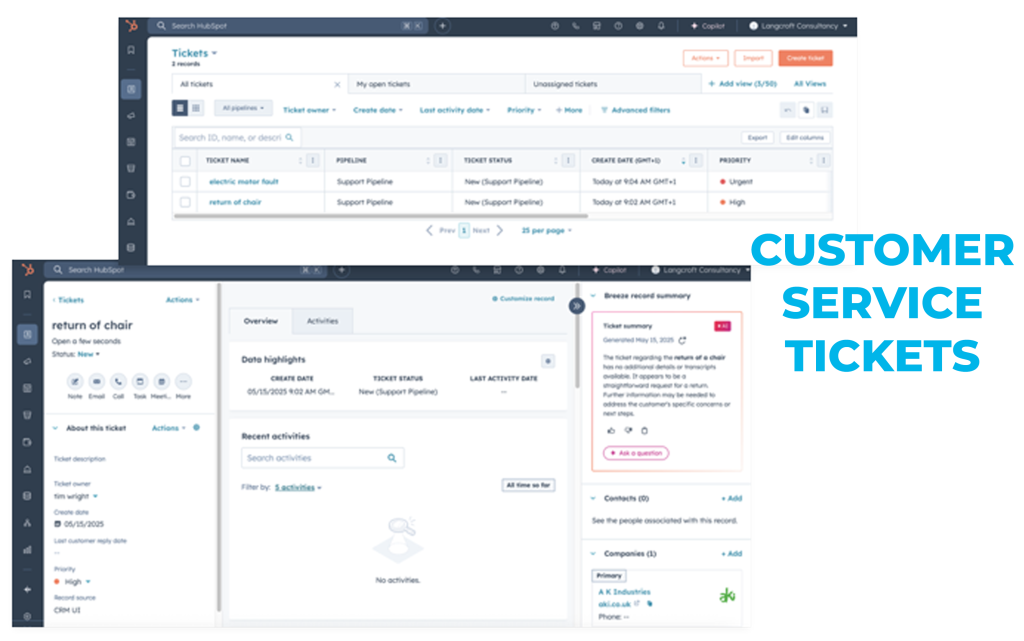Click the Search ID, name, or description field

(236, 138)
